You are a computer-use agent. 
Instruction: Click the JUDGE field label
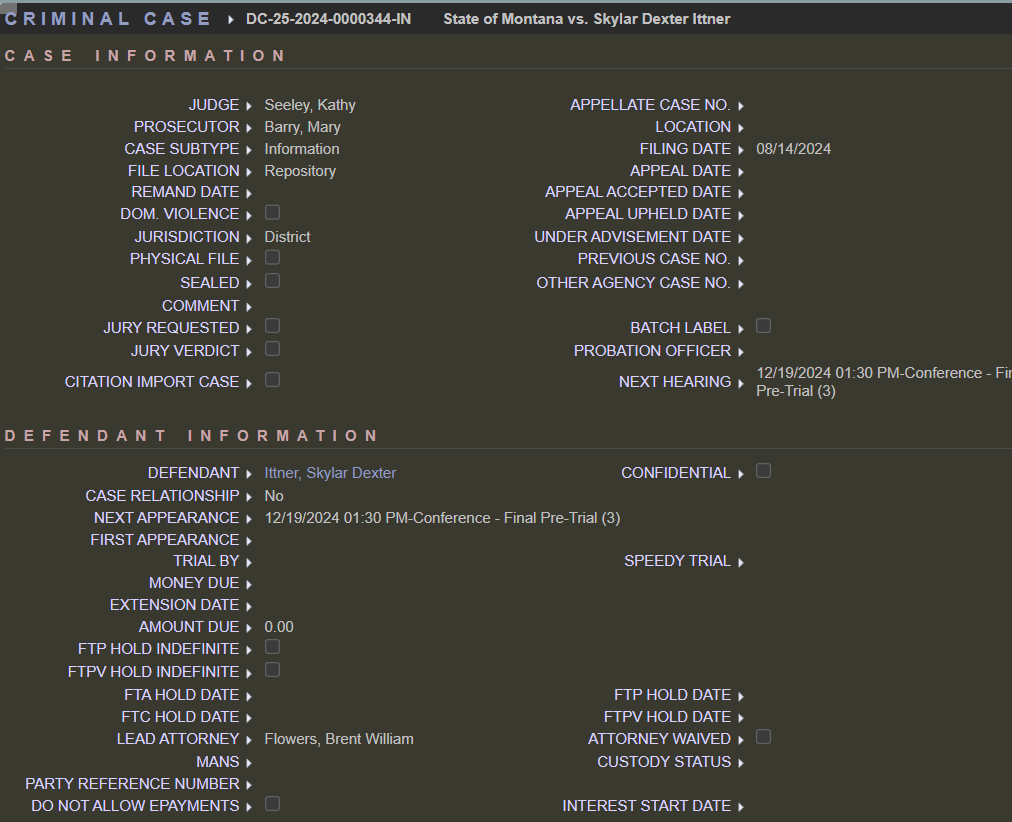(x=214, y=105)
